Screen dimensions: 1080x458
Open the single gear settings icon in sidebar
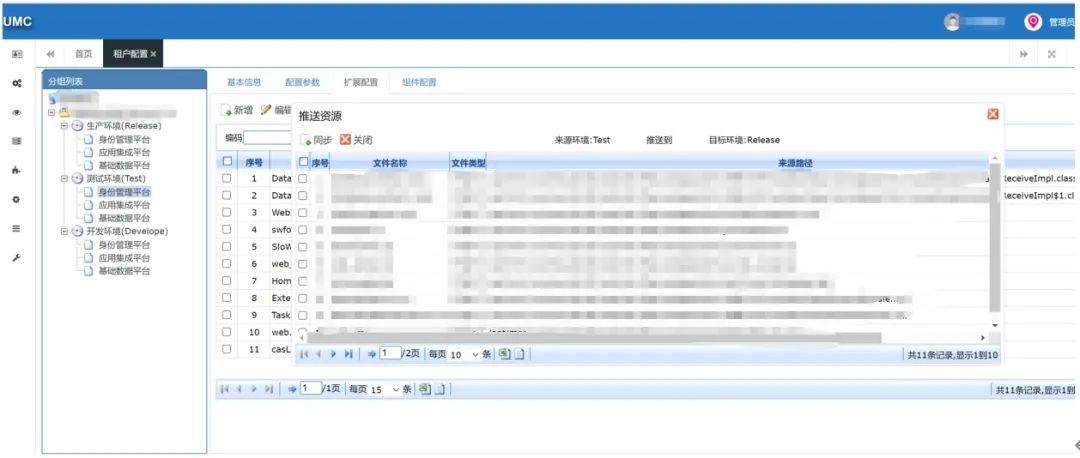17,200
